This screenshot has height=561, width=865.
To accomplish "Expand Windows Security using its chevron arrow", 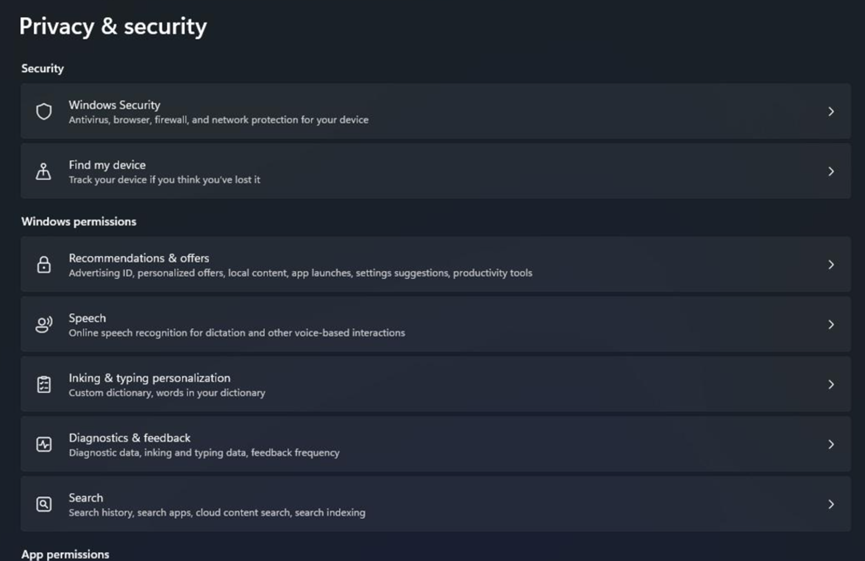I will click(x=831, y=112).
